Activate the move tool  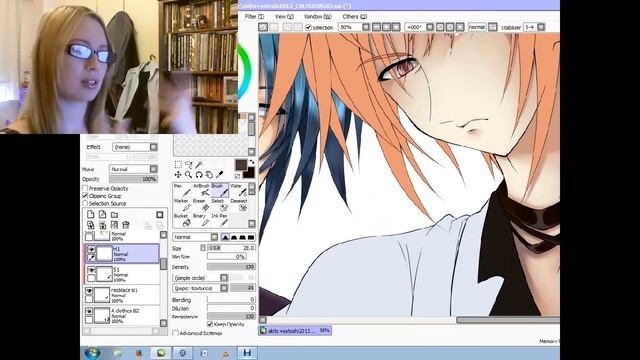(x=178, y=175)
